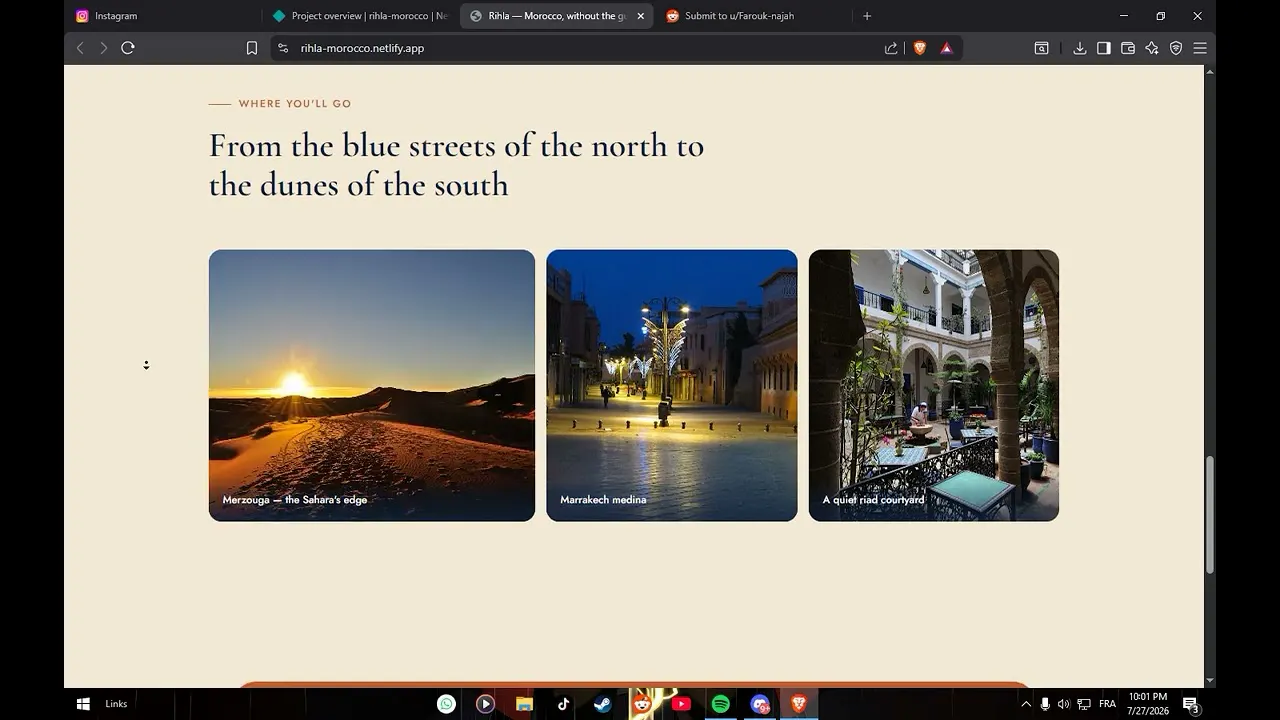Open the quiet riad courtyard photo card
This screenshot has height=720, width=1280.
coord(934,385)
